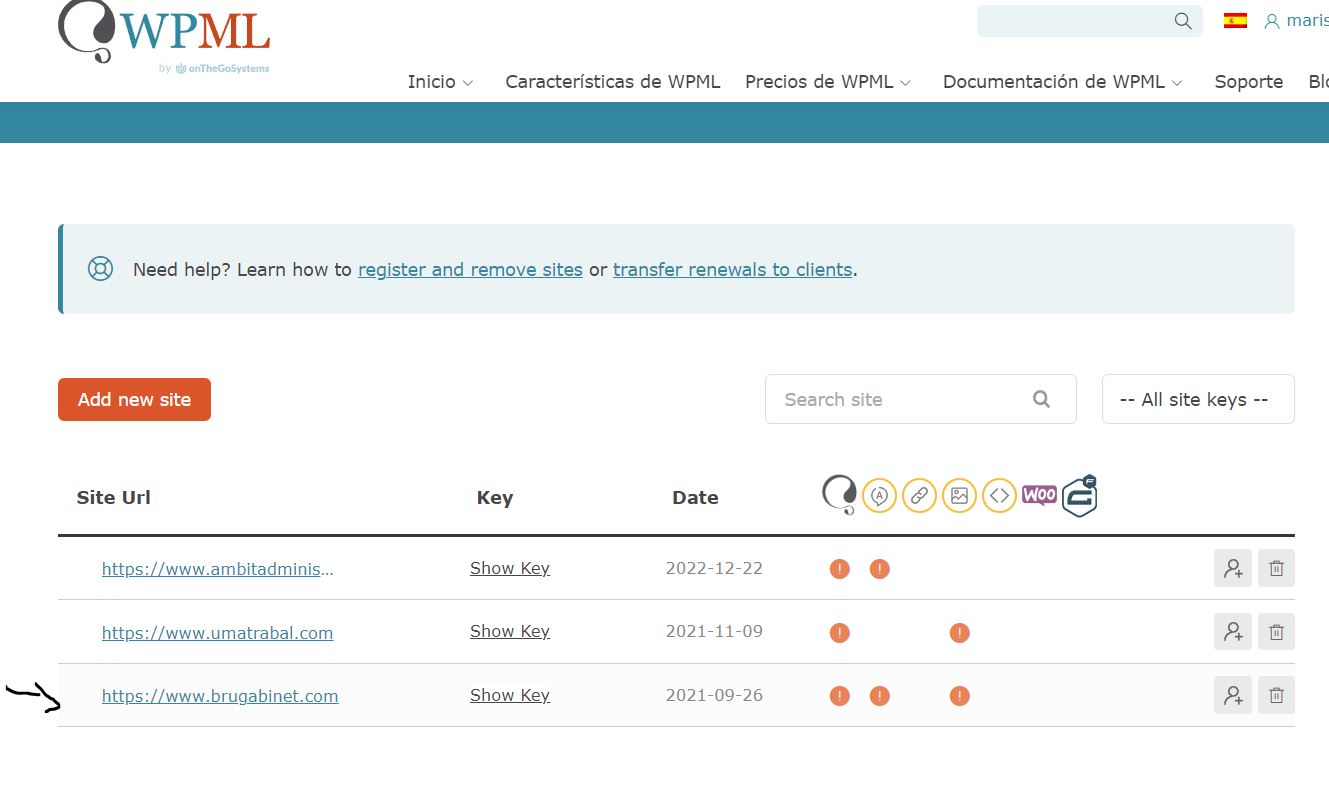Click the Key column header
The height and width of the screenshot is (791, 1329).
point(495,497)
